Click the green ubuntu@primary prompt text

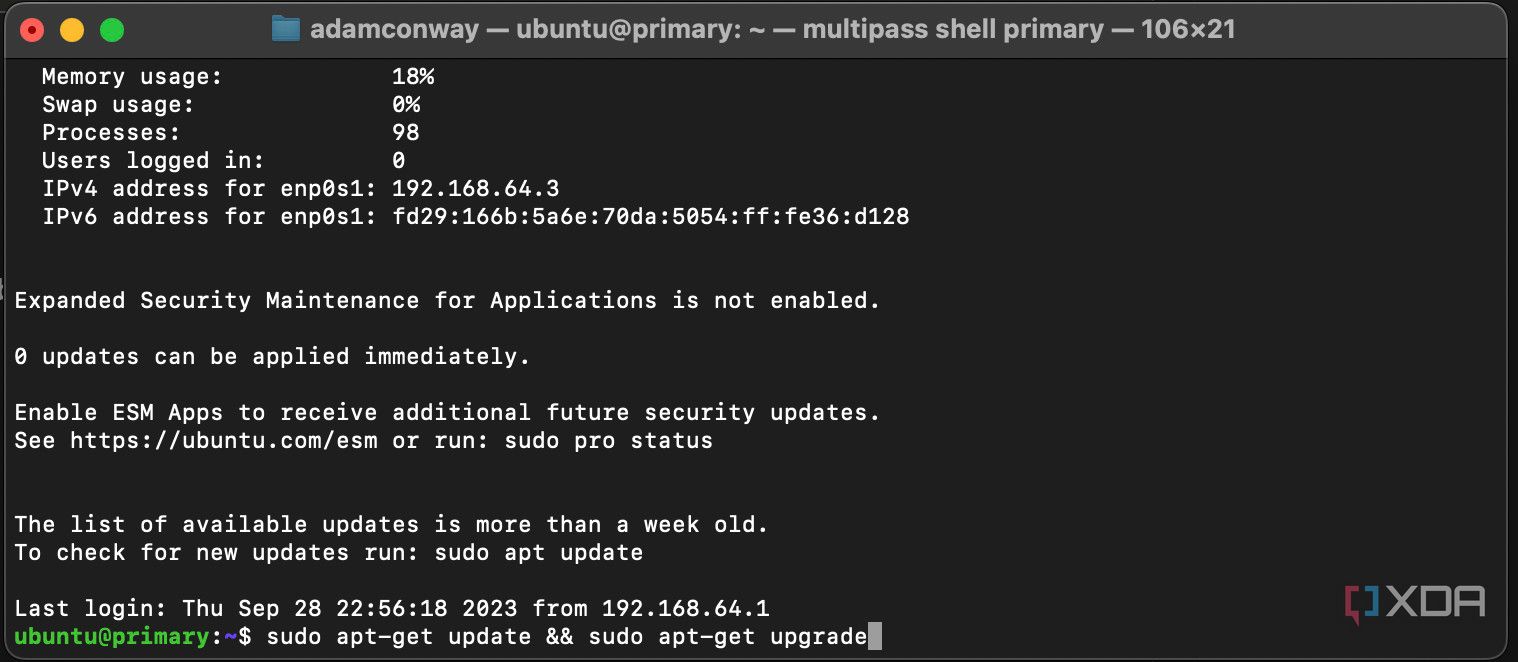[111, 636]
